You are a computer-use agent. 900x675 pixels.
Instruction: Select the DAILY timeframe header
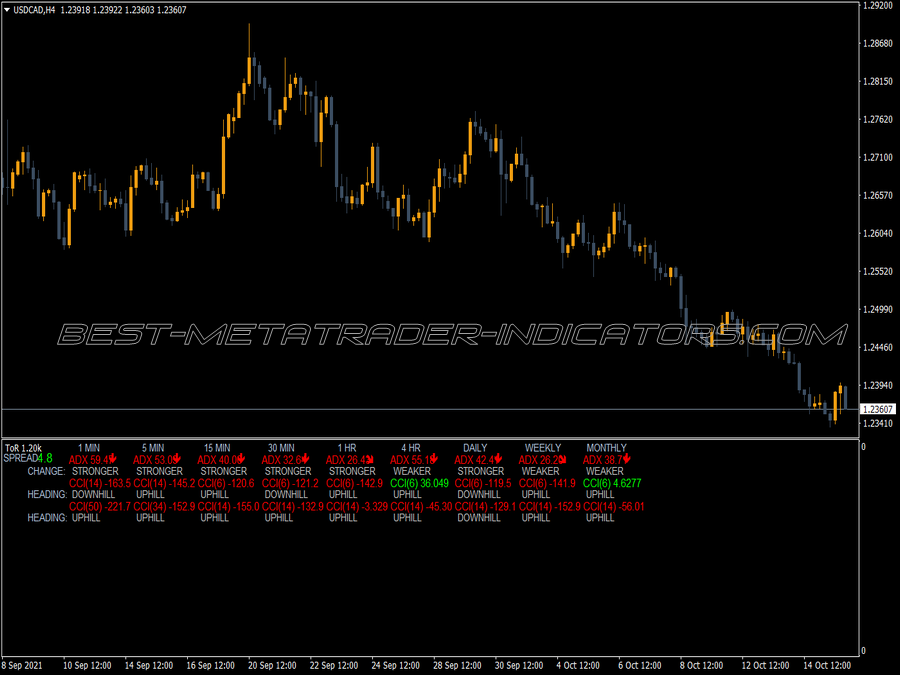475,448
